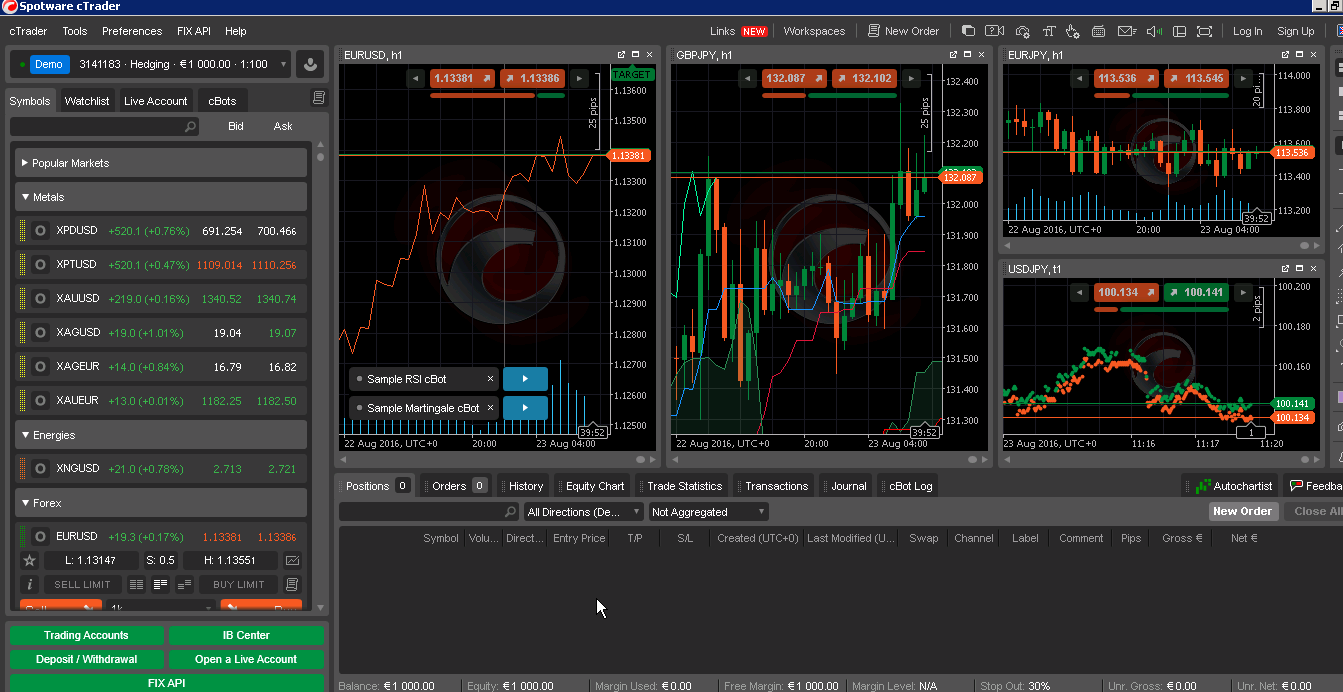
Task: Click the positions search input field
Action: tap(428, 512)
